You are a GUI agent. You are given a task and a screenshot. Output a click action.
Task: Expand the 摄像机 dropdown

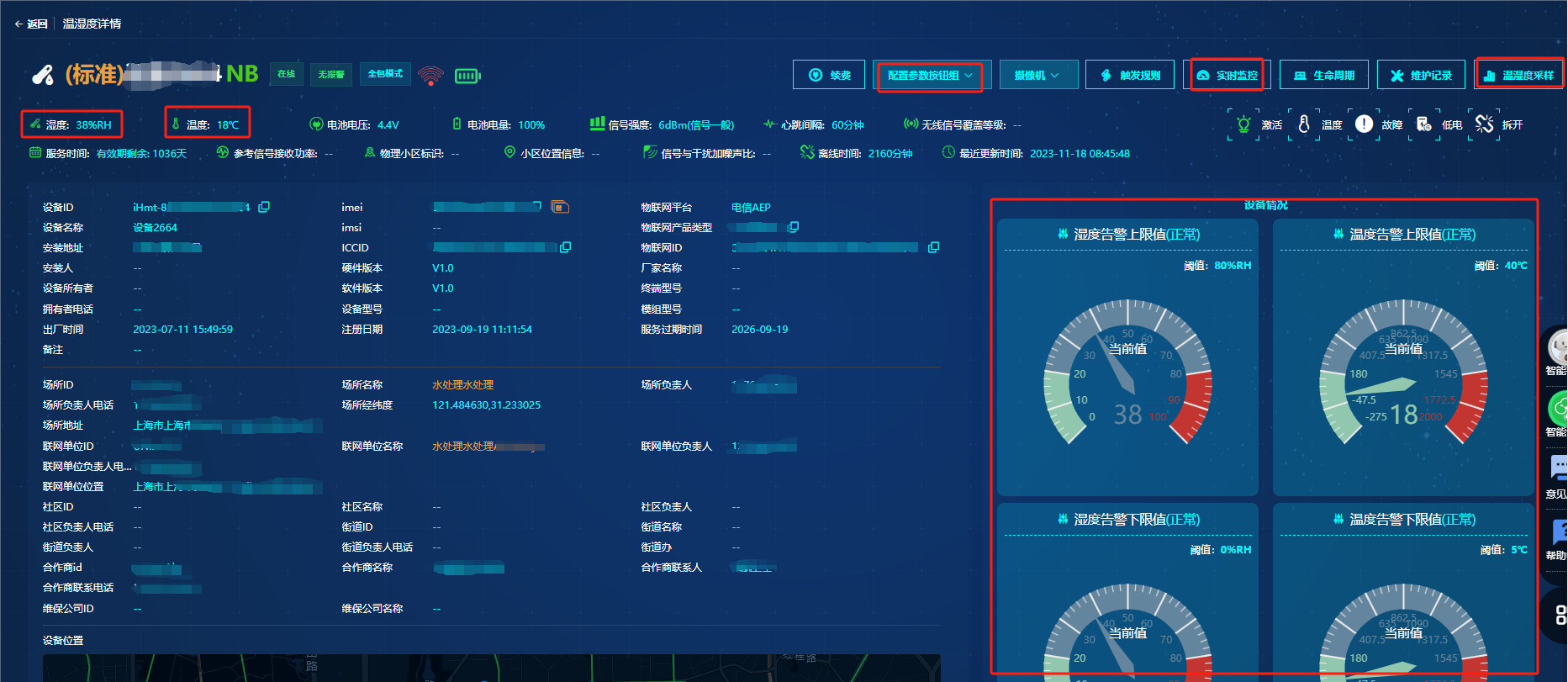tap(1038, 75)
